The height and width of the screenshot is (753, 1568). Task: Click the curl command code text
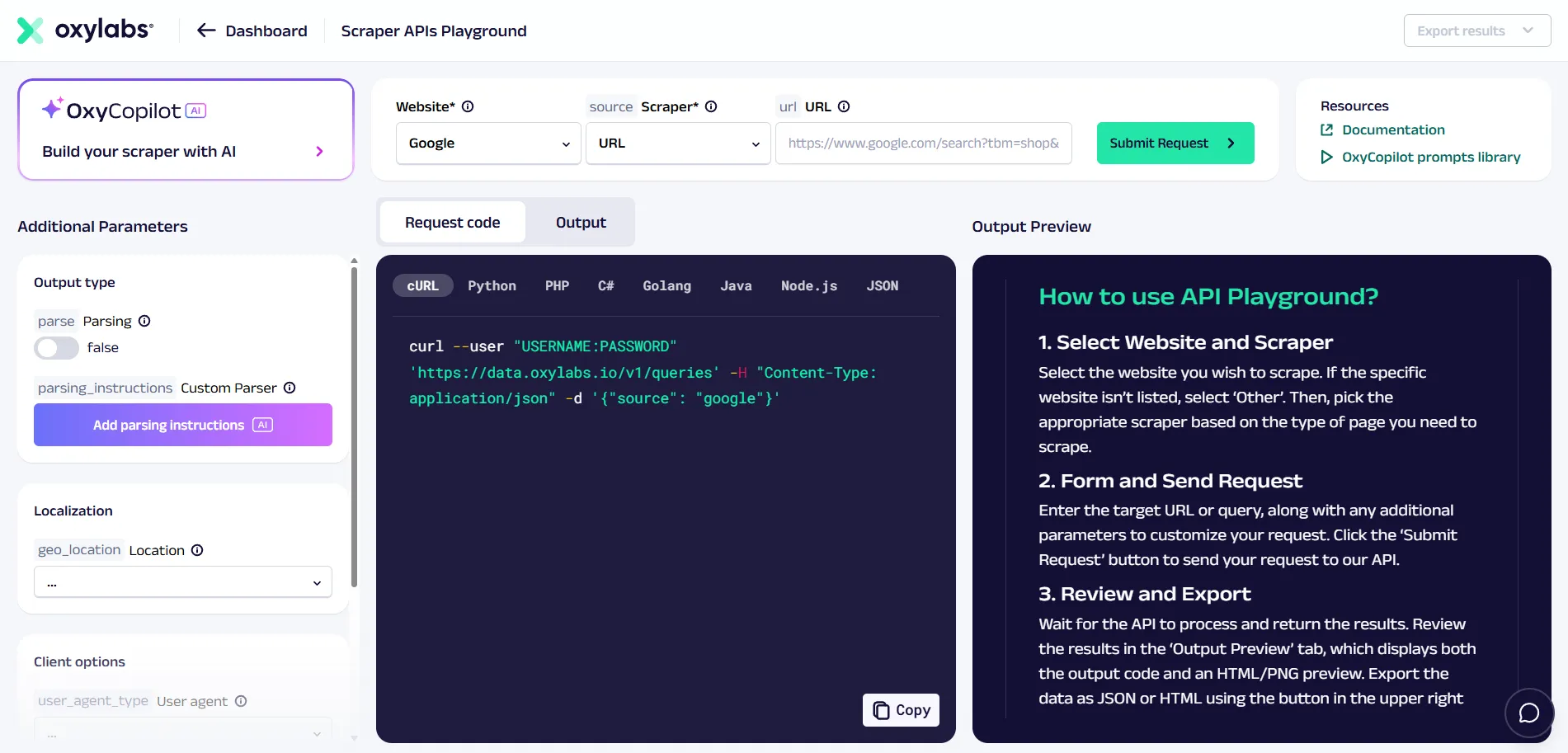643,372
